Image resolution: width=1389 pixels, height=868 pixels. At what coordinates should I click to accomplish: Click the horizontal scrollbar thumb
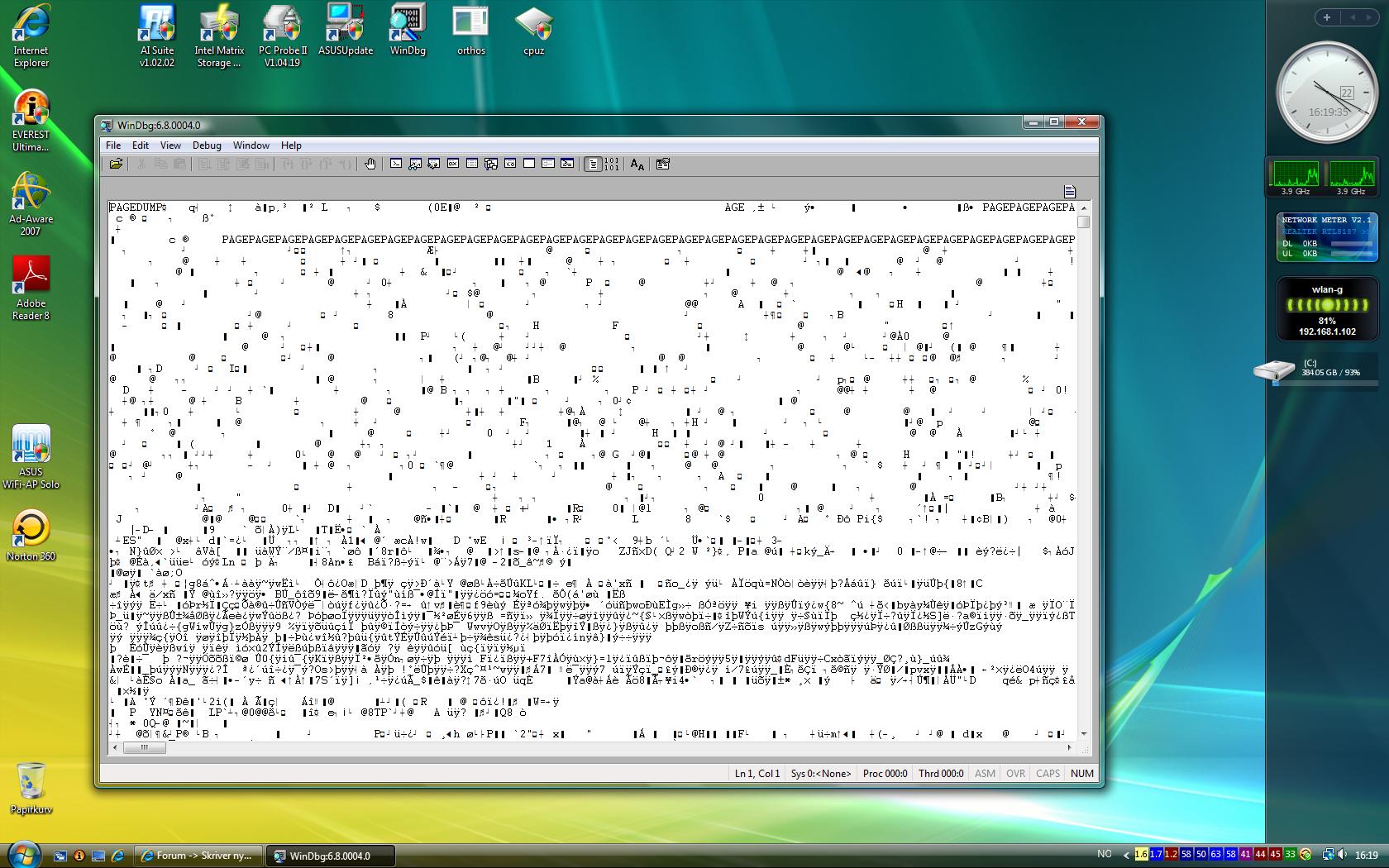[144, 748]
